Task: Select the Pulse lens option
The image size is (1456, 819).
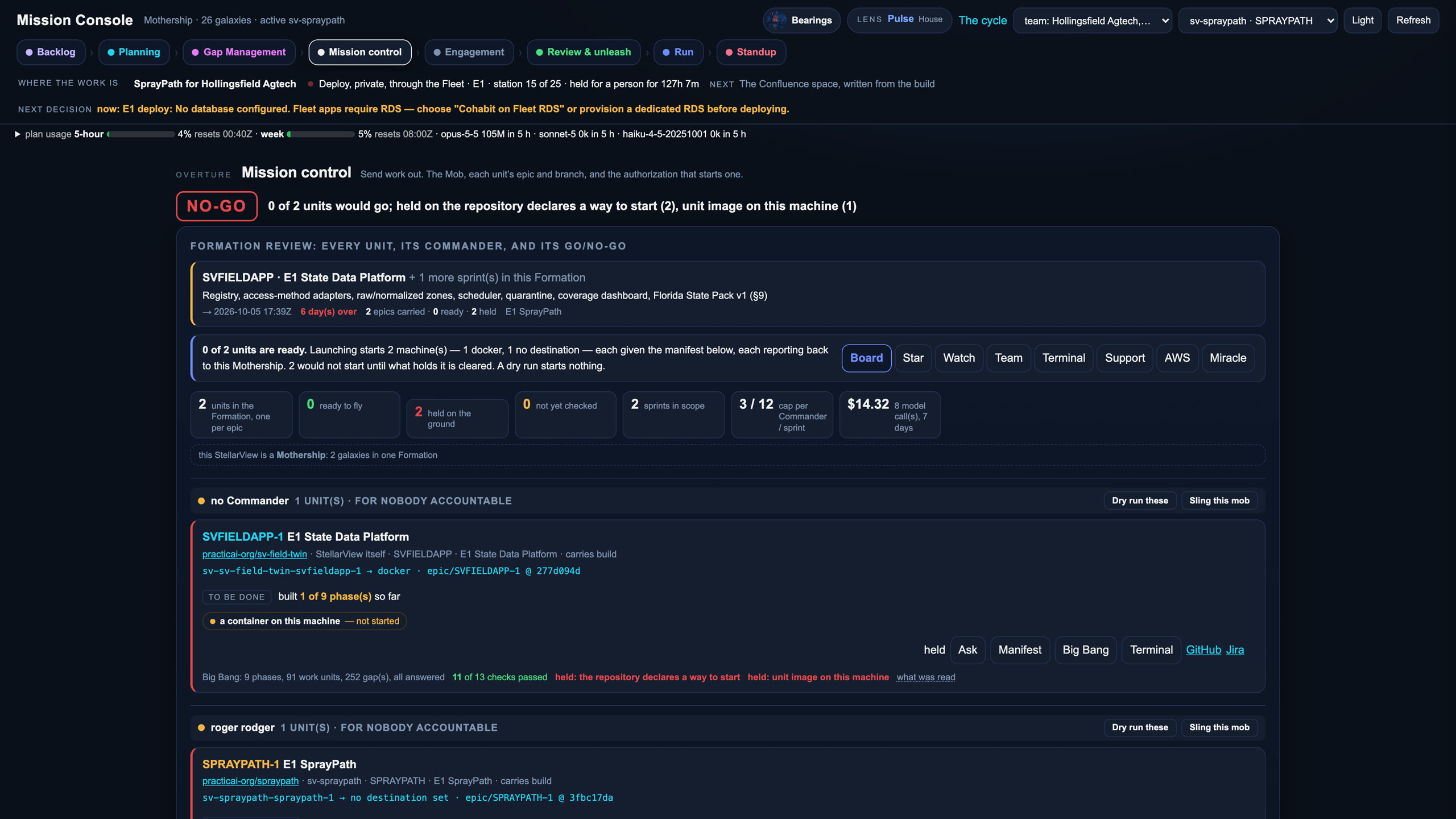Action: [900, 19]
